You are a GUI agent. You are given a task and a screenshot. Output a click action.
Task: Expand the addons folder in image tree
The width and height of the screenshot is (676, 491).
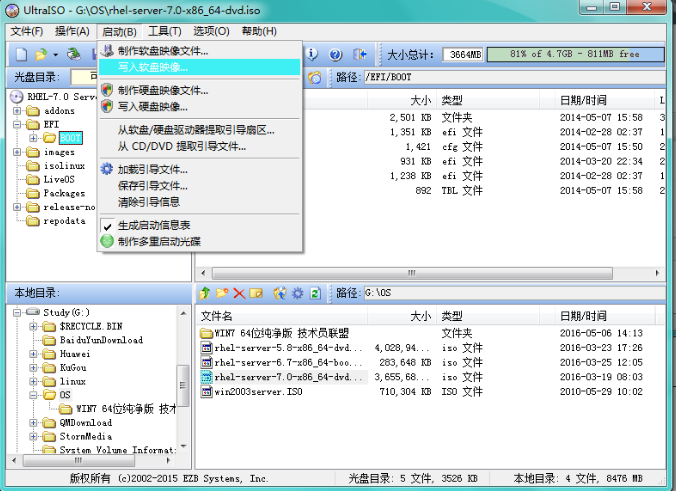17,111
